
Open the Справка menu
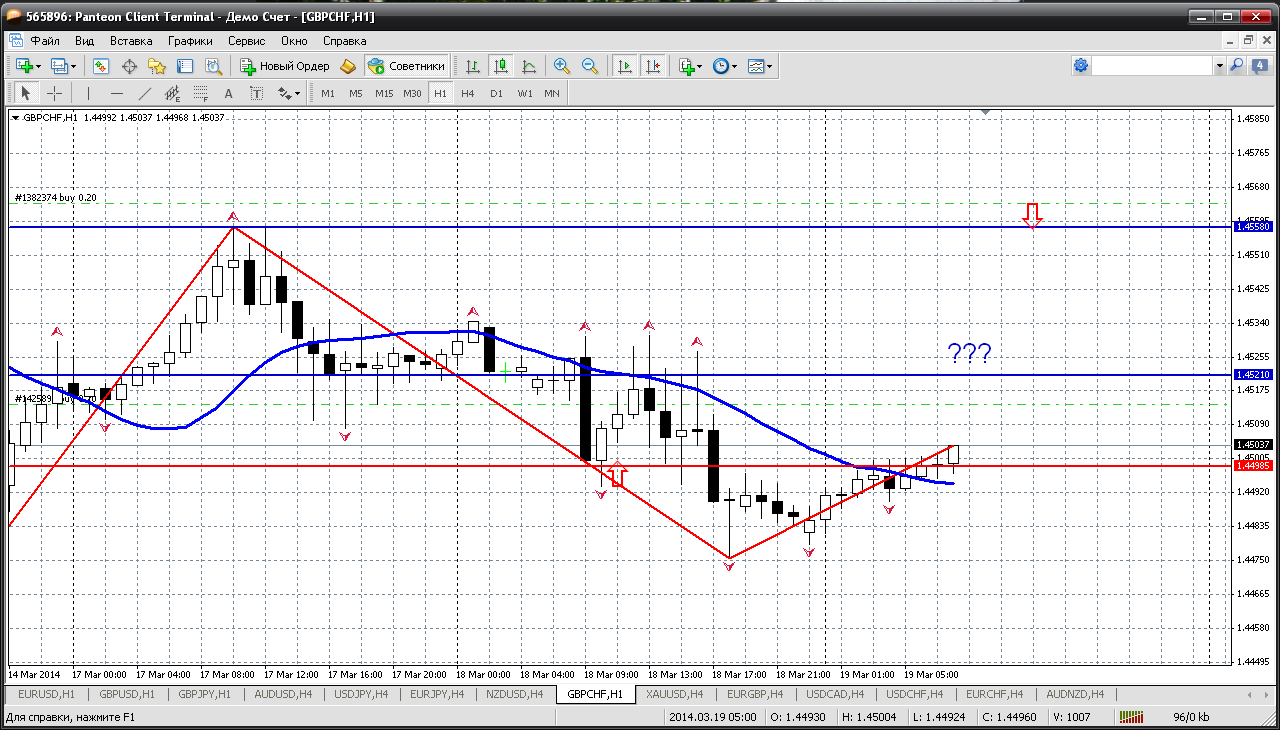[x=345, y=41]
